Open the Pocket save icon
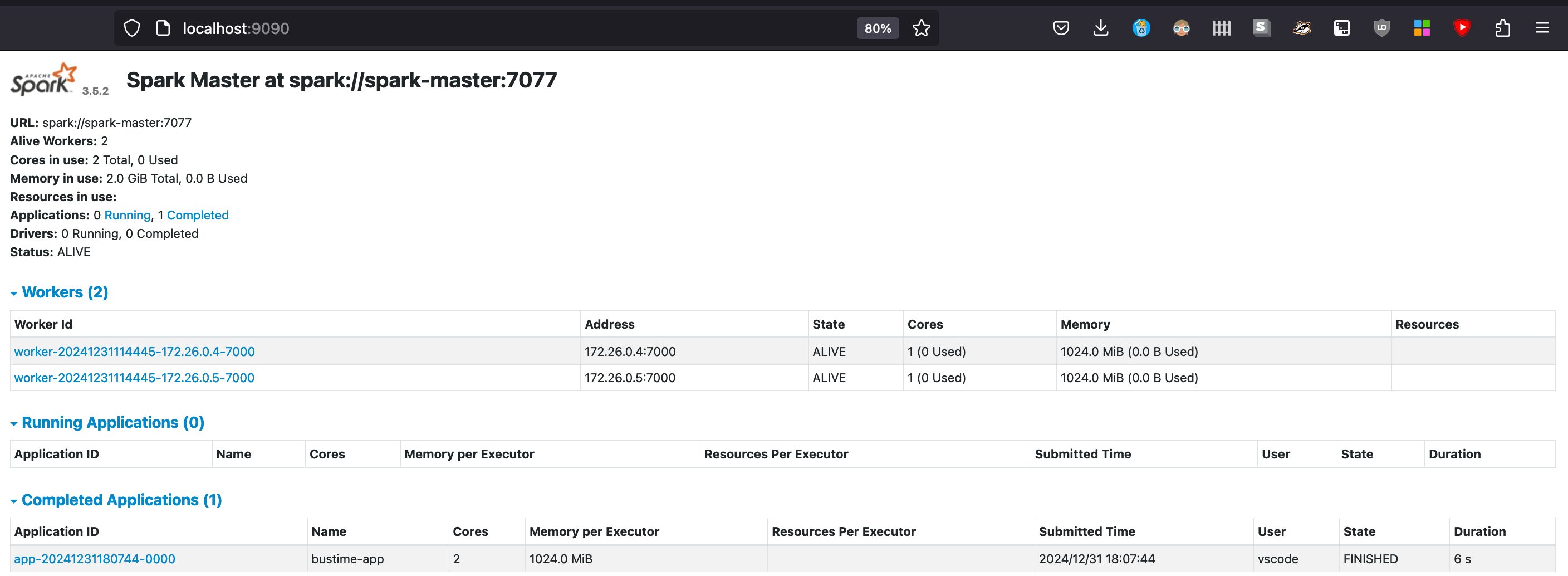This screenshot has height=576, width=1568. 1061,28
